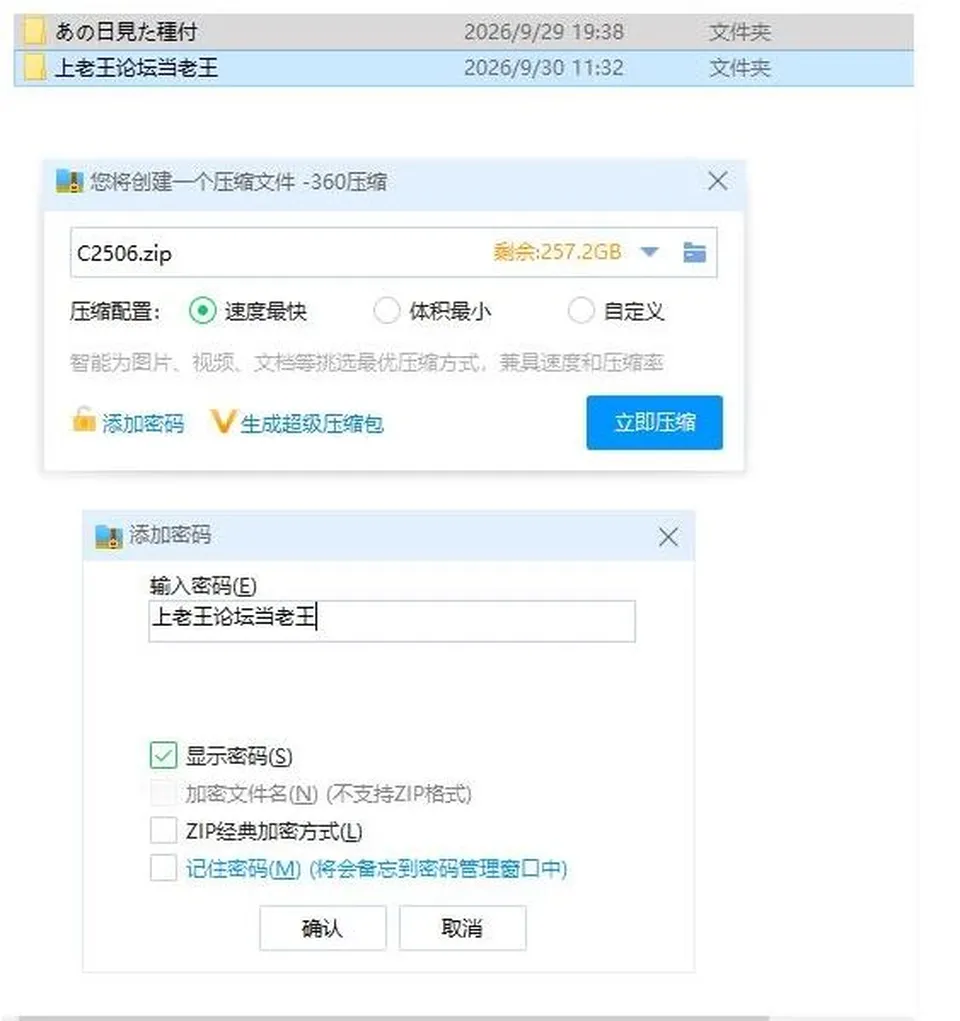Select folder name あの日見た種付
Screen dimensions: 960x1021
126,31
